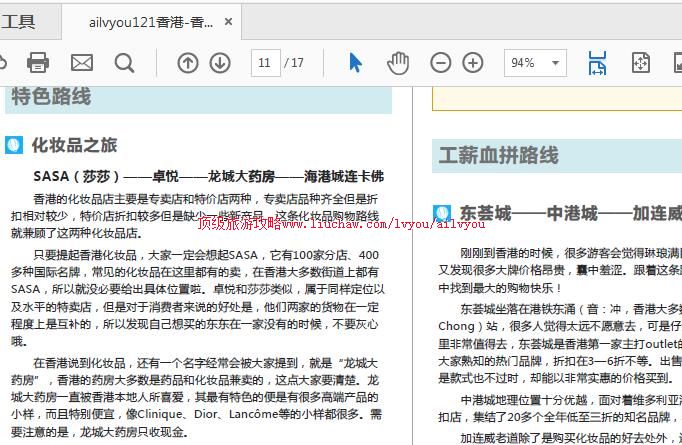Click the 工薪血拼路线 section header
The width and height of the screenshot is (682, 445).
[498, 155]
